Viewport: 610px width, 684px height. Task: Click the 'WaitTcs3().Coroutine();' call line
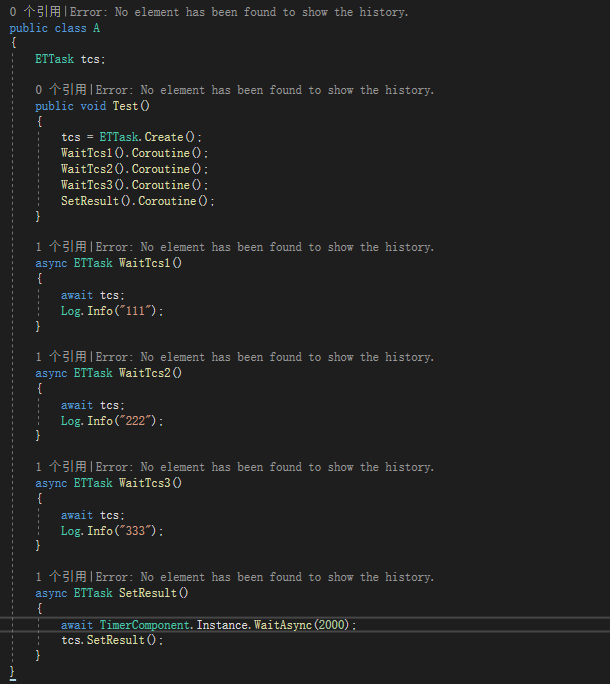pos(135,185)
